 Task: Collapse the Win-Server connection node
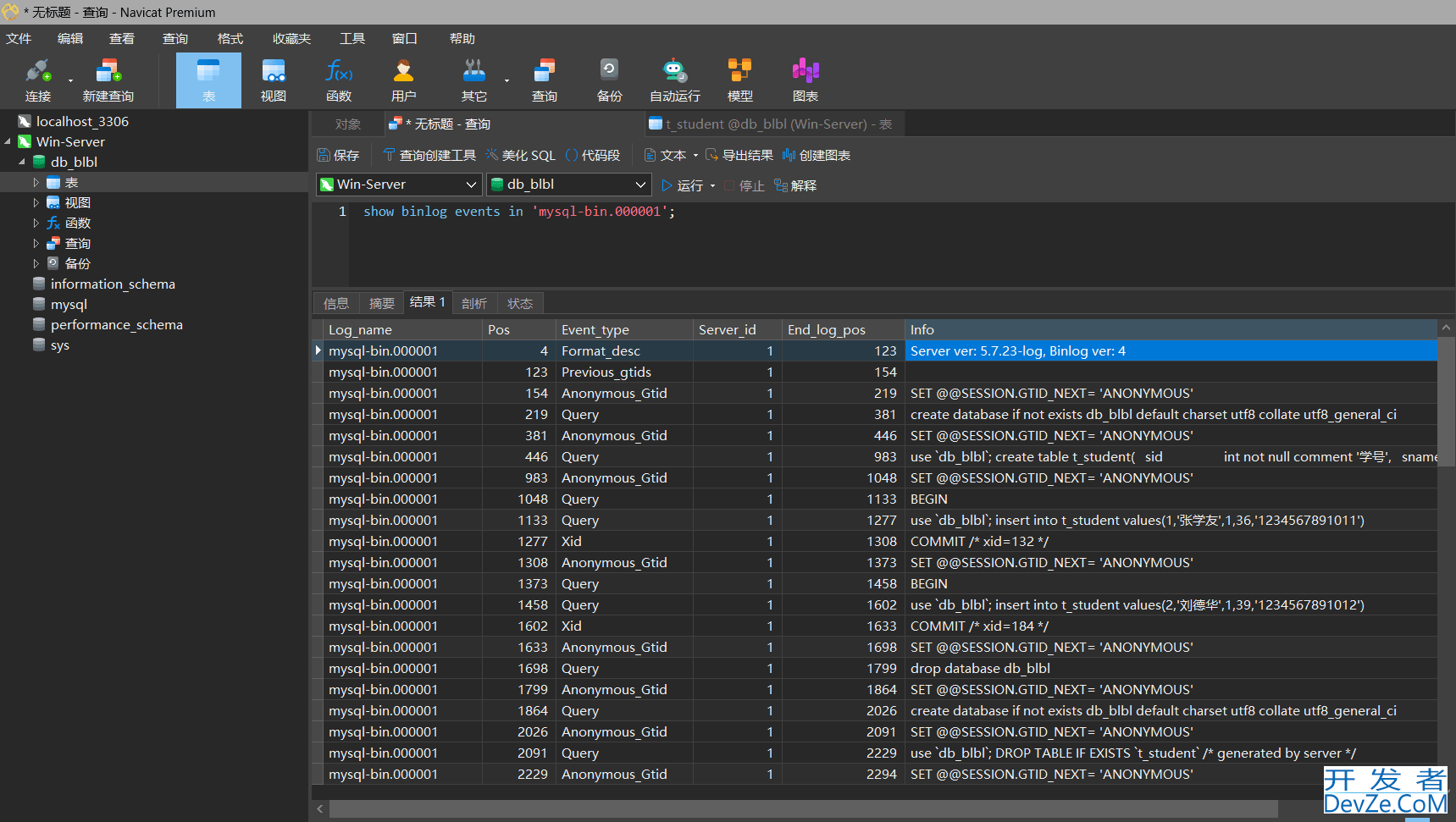8,141
